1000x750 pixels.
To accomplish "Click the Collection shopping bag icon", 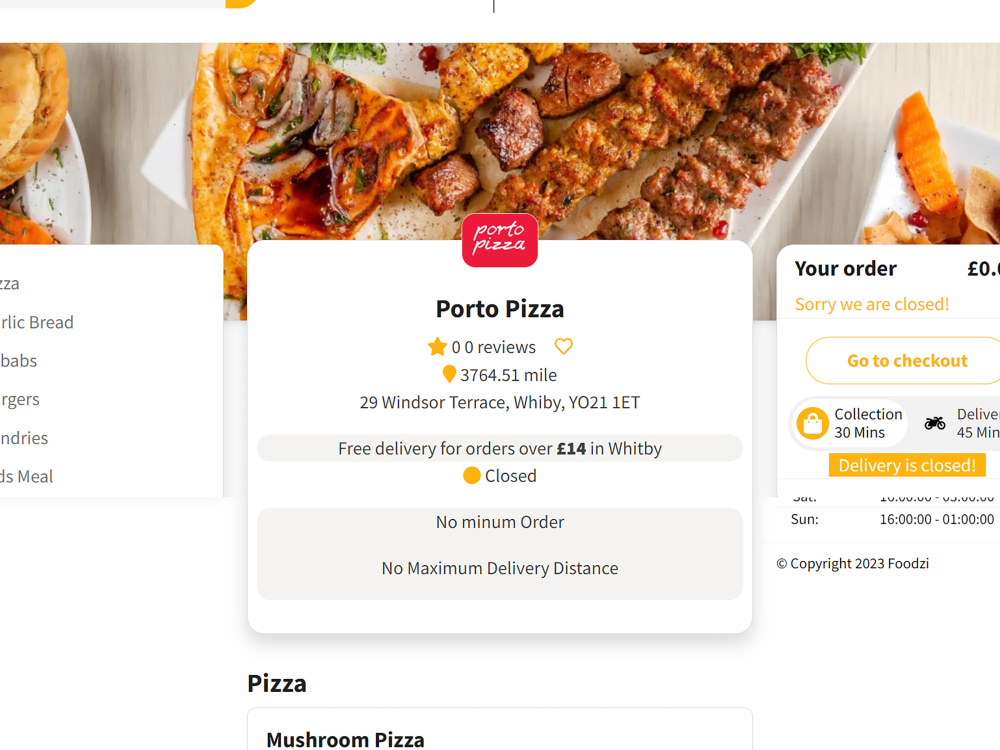I will (812, 423).
